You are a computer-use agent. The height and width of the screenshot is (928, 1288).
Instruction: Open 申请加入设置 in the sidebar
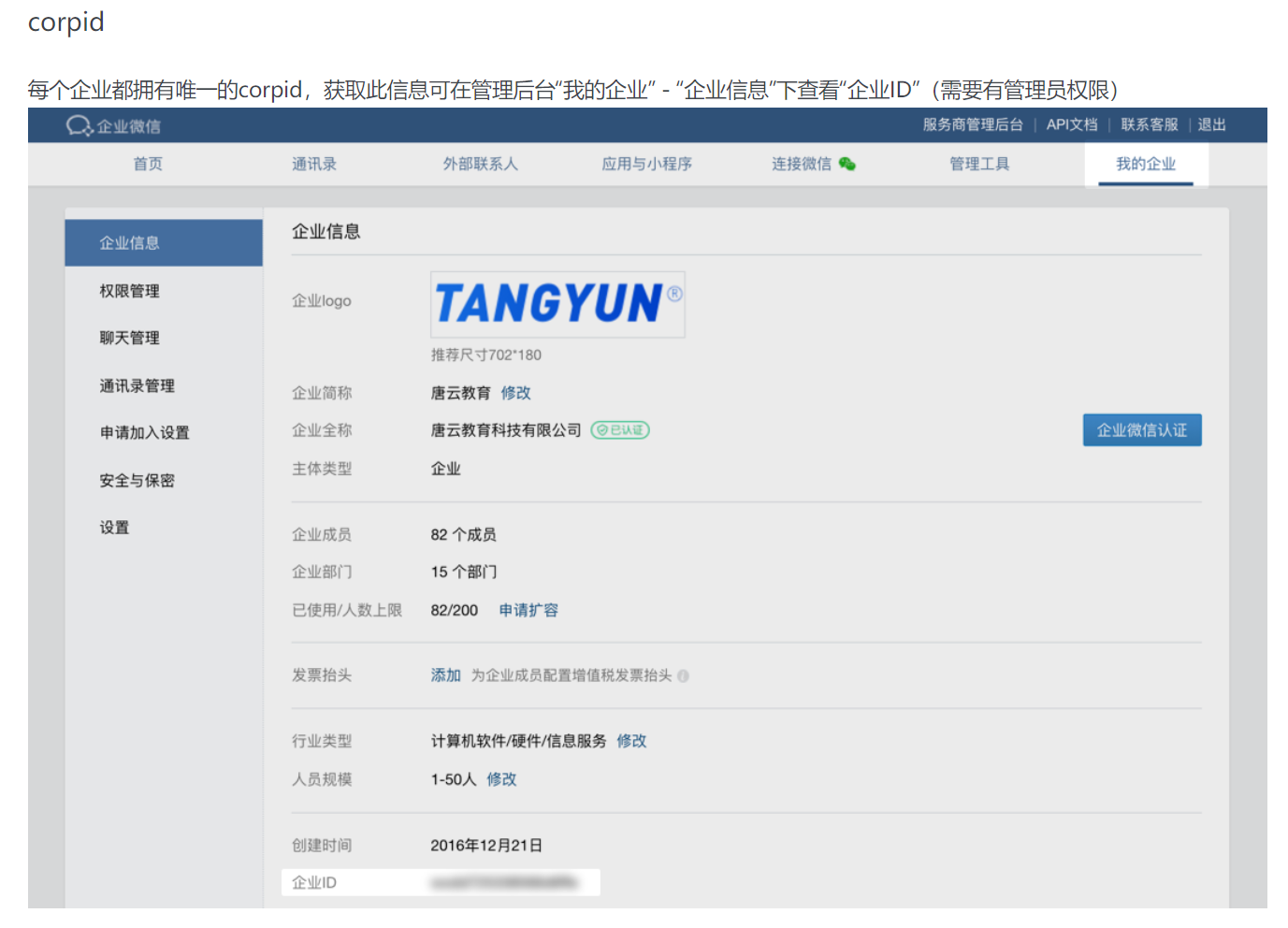145,432
